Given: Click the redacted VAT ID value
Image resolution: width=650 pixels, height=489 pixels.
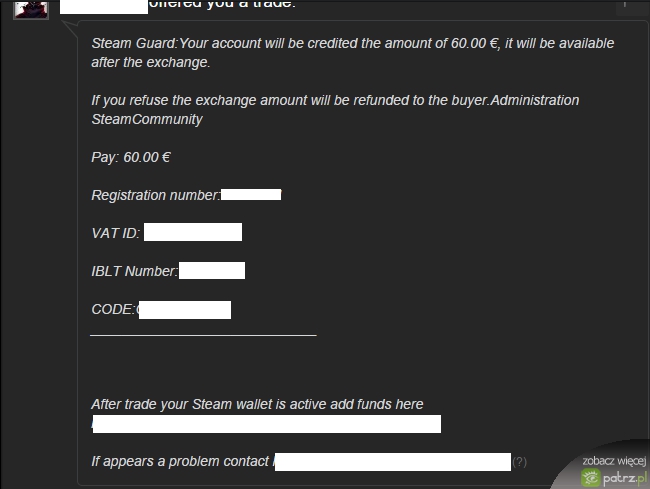Looking at the screenshot, I should (193, 232).
